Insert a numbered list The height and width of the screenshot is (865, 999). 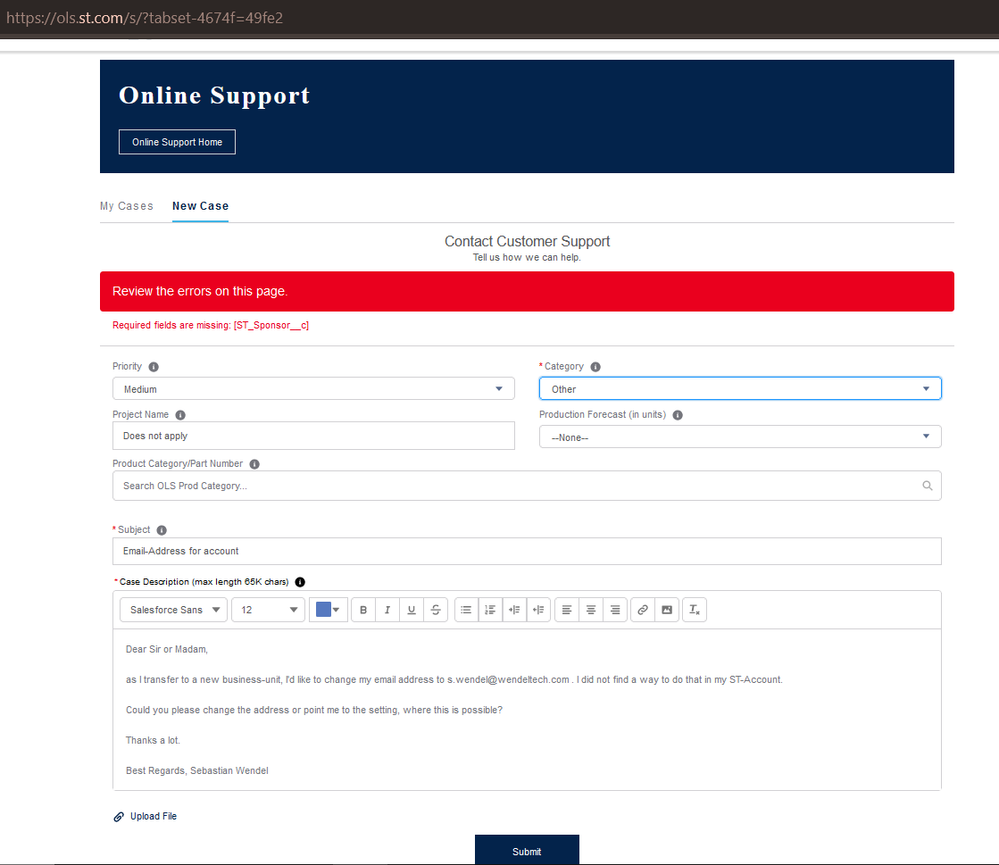tap(491, 610)
